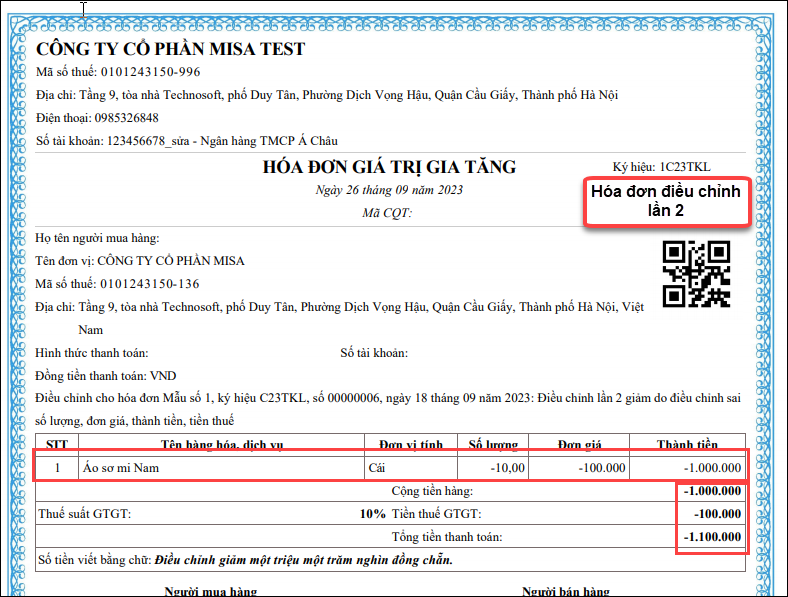788x597 pixels.
Task: Click the quantity cell -10,00
Action: [x=491, y=467]
